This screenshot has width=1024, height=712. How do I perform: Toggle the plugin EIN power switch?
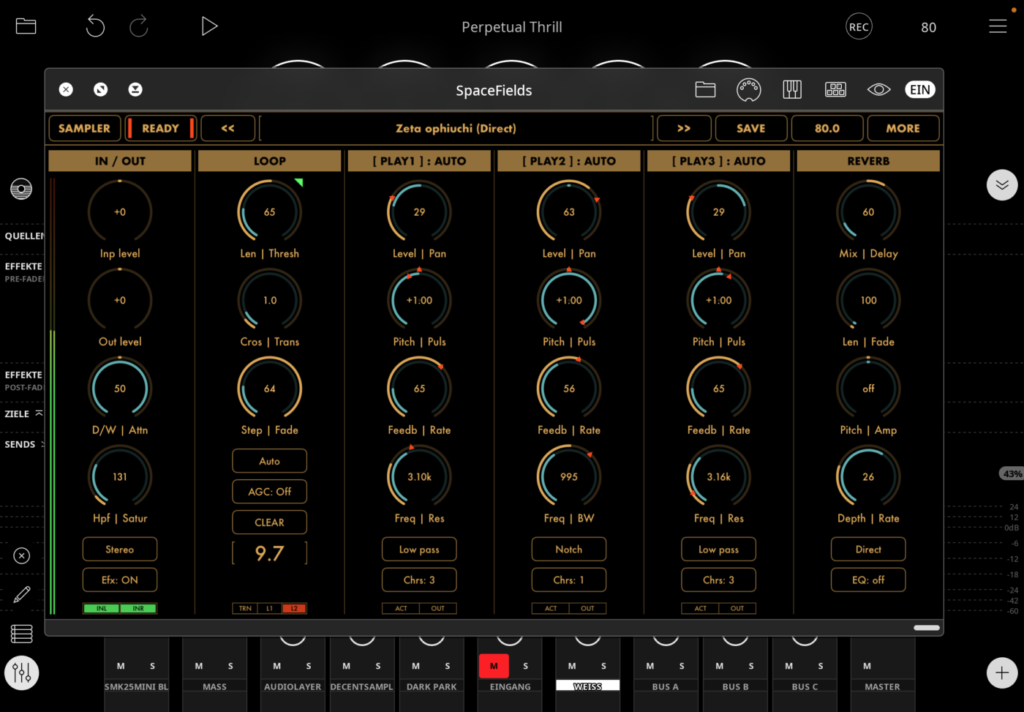(920, 90)
